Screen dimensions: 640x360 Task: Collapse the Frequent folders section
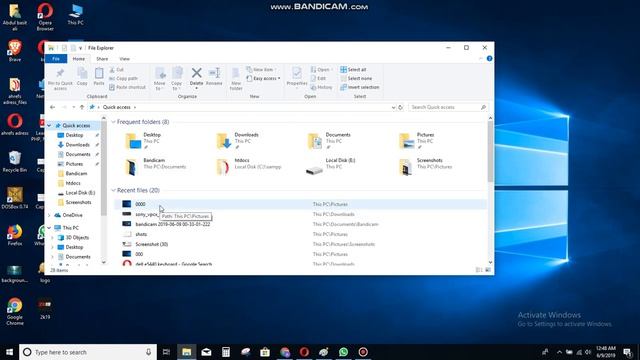(x=113, y=122)
